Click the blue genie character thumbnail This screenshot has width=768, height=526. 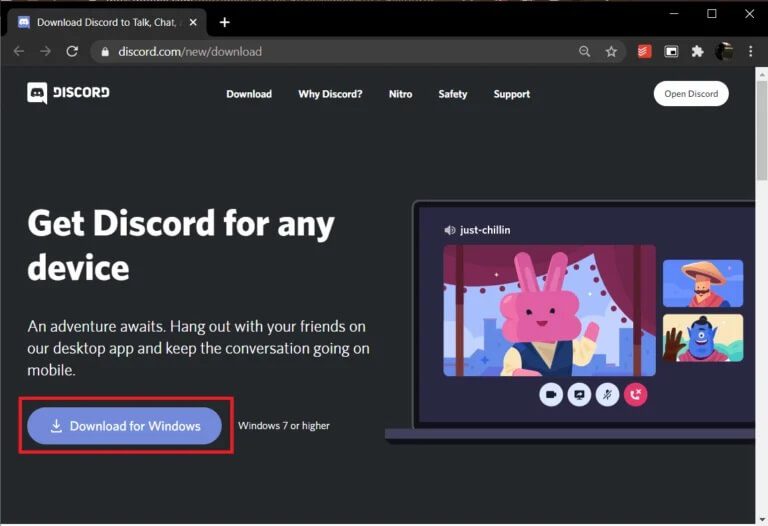(x=703, y=338)
